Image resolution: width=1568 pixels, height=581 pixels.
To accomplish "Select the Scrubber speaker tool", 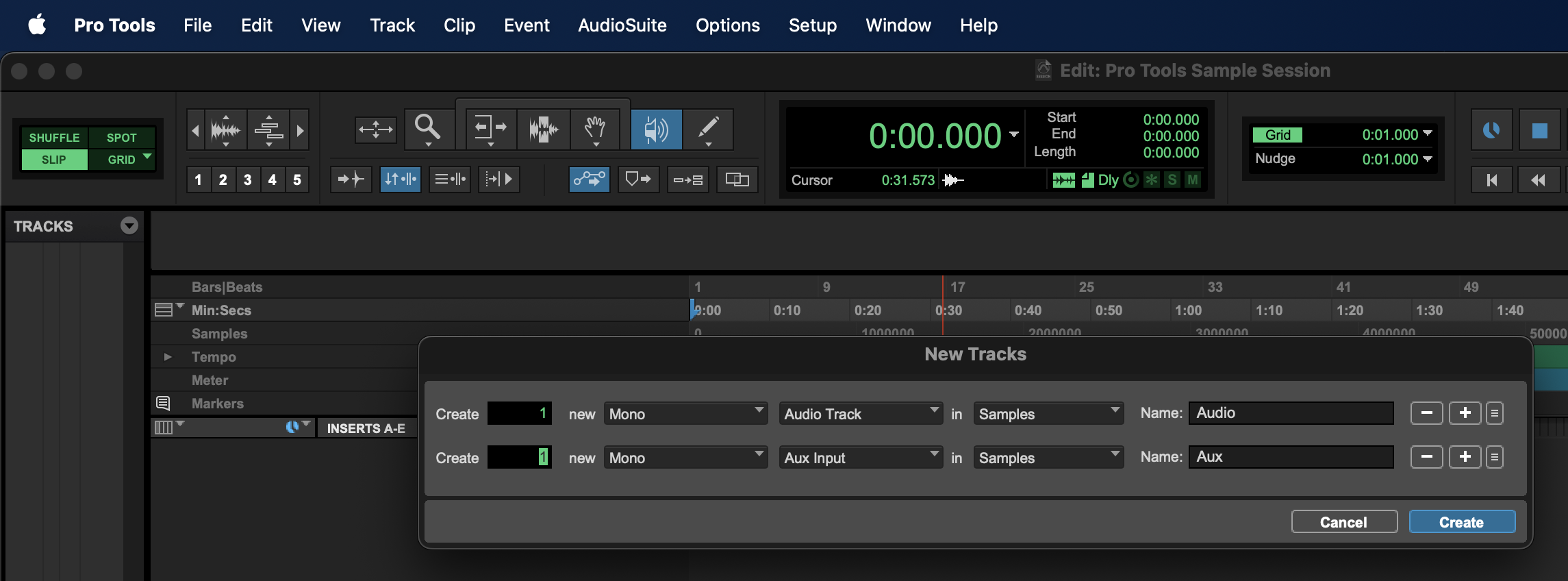I will [656, 129].
